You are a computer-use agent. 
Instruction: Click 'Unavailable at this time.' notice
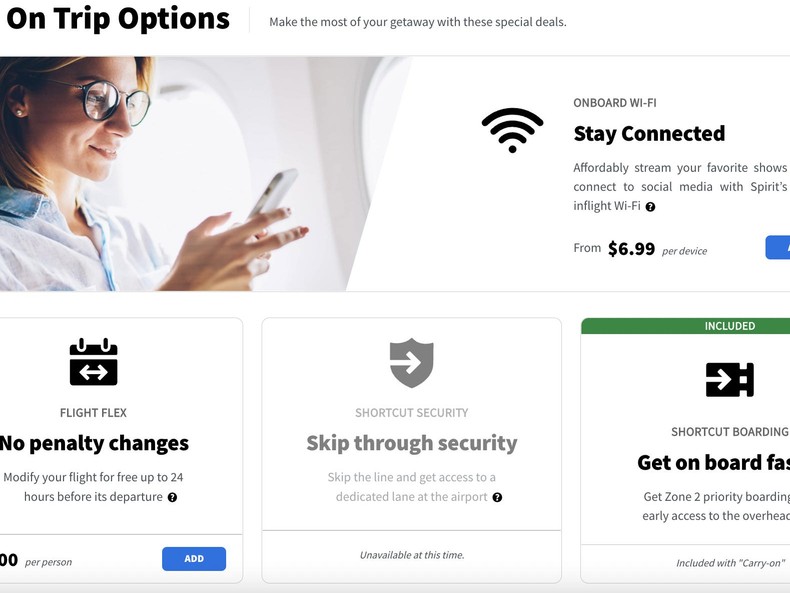click(x=412, y=555)
